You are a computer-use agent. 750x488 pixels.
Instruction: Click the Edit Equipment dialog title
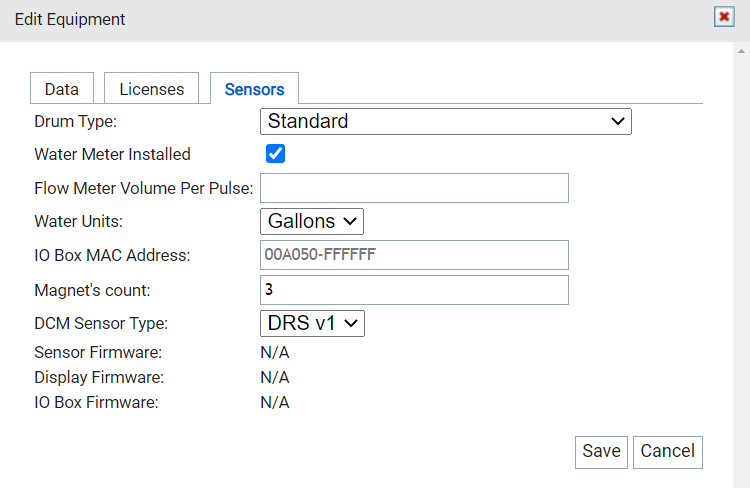[x=70, y=19]
